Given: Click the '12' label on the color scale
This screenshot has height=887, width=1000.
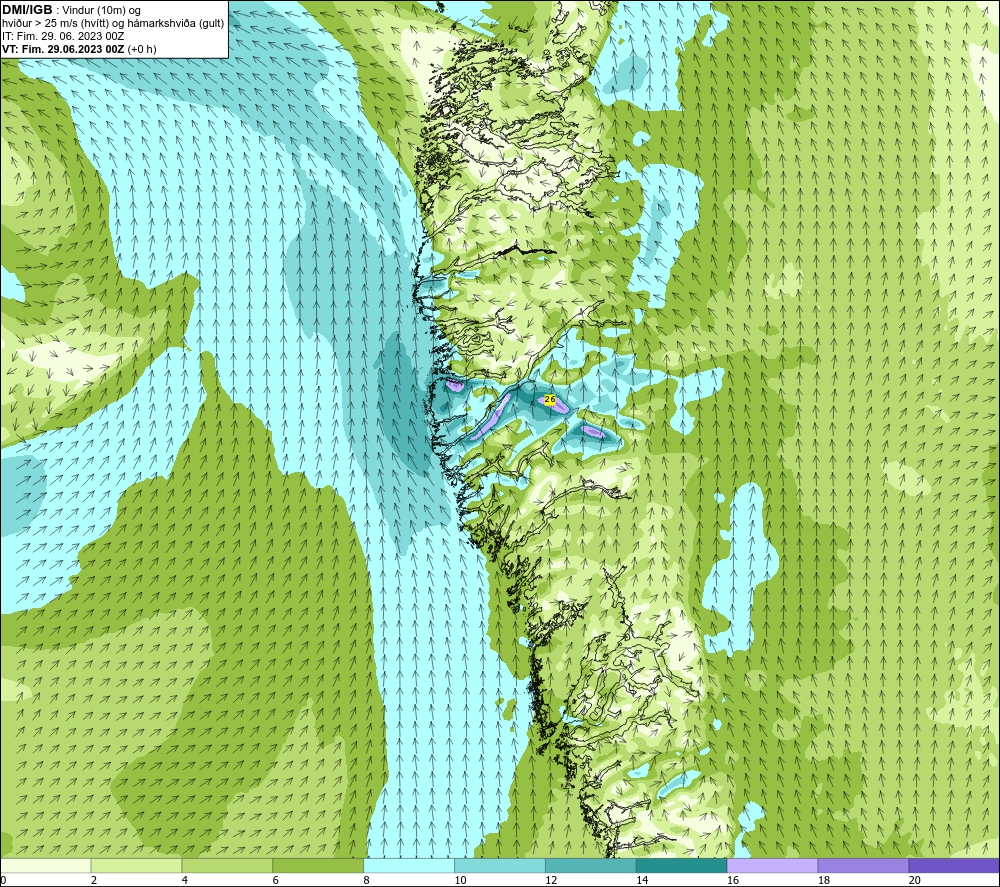Looking at the screenshot, I should coord(551,880).
